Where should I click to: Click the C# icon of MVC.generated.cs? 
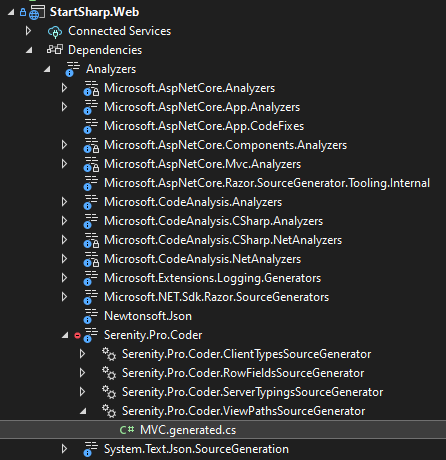(127, 430)
